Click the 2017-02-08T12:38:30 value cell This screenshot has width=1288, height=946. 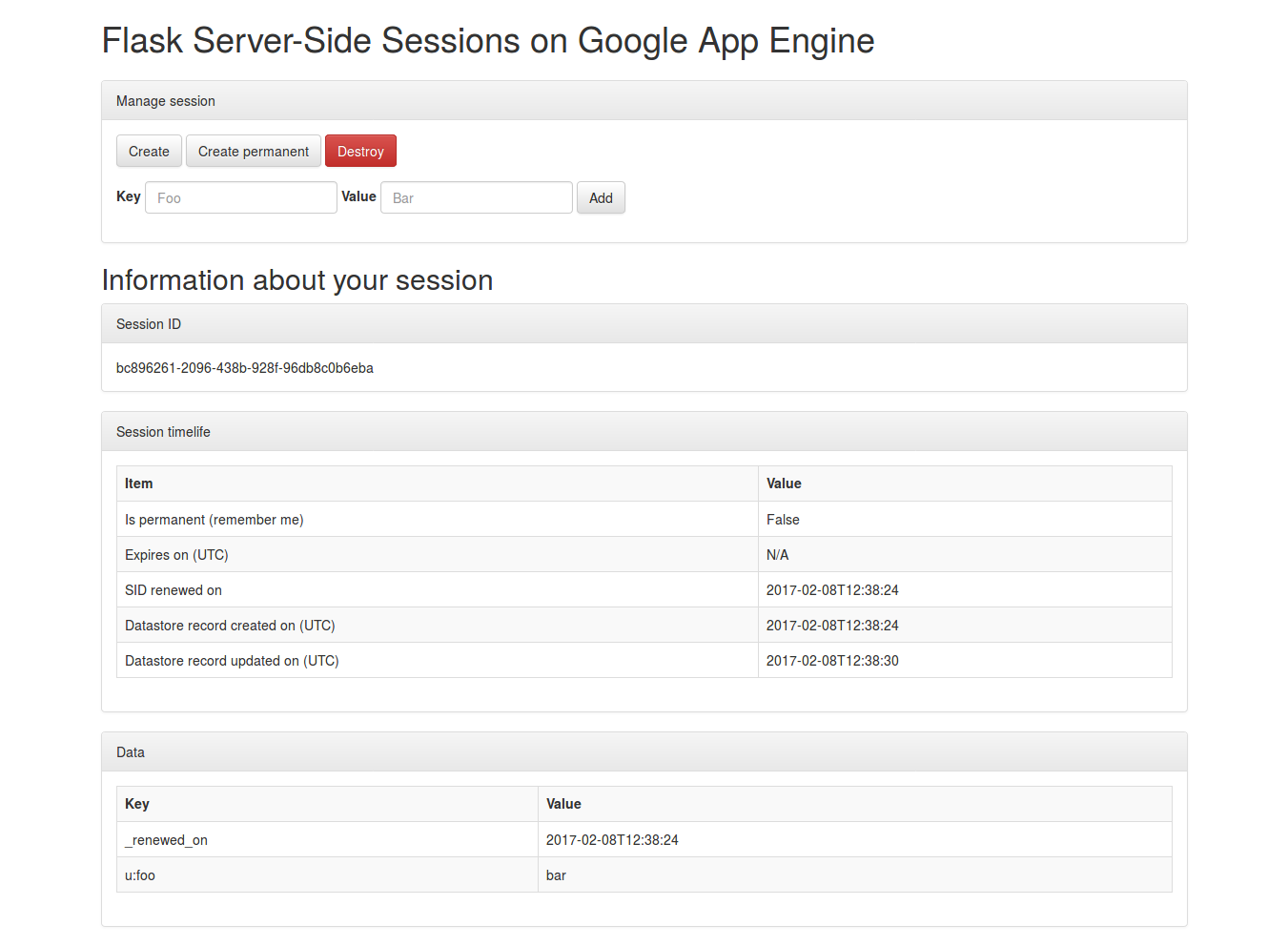click(x=965, y=660)
